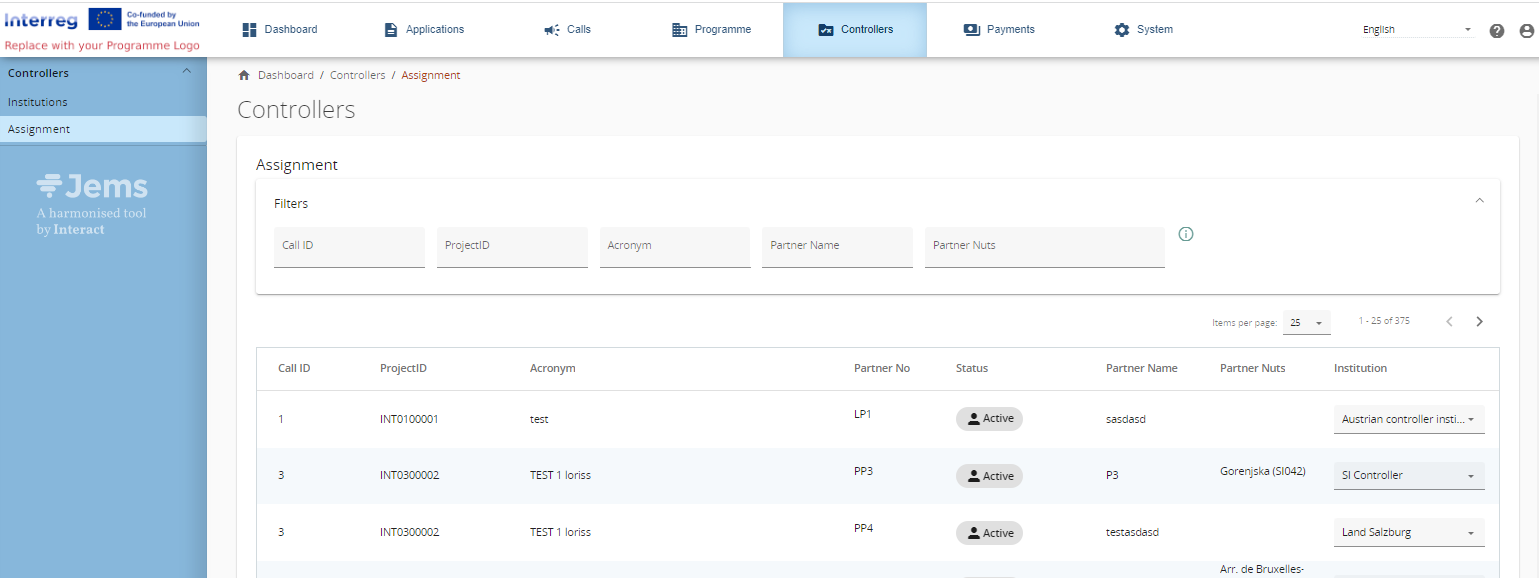Collapse the Filters panel chevron

[1479, 201]
